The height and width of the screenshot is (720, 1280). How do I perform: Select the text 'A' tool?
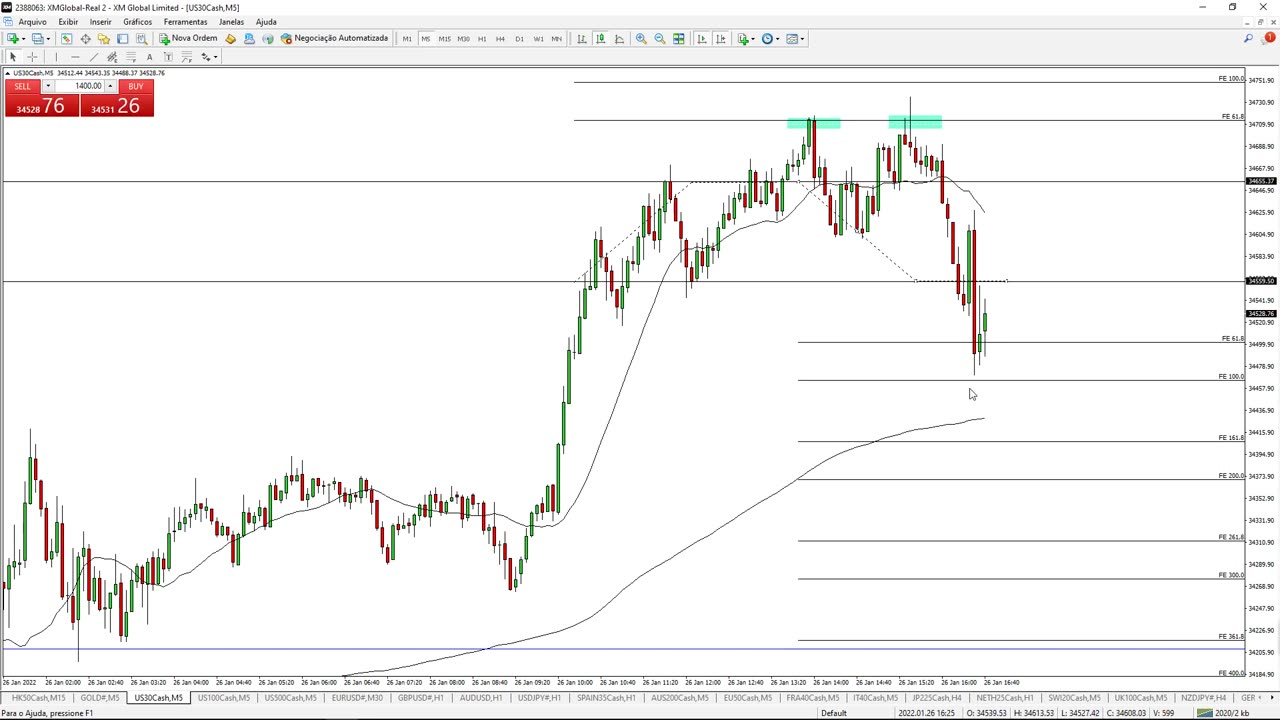[149, 57]
